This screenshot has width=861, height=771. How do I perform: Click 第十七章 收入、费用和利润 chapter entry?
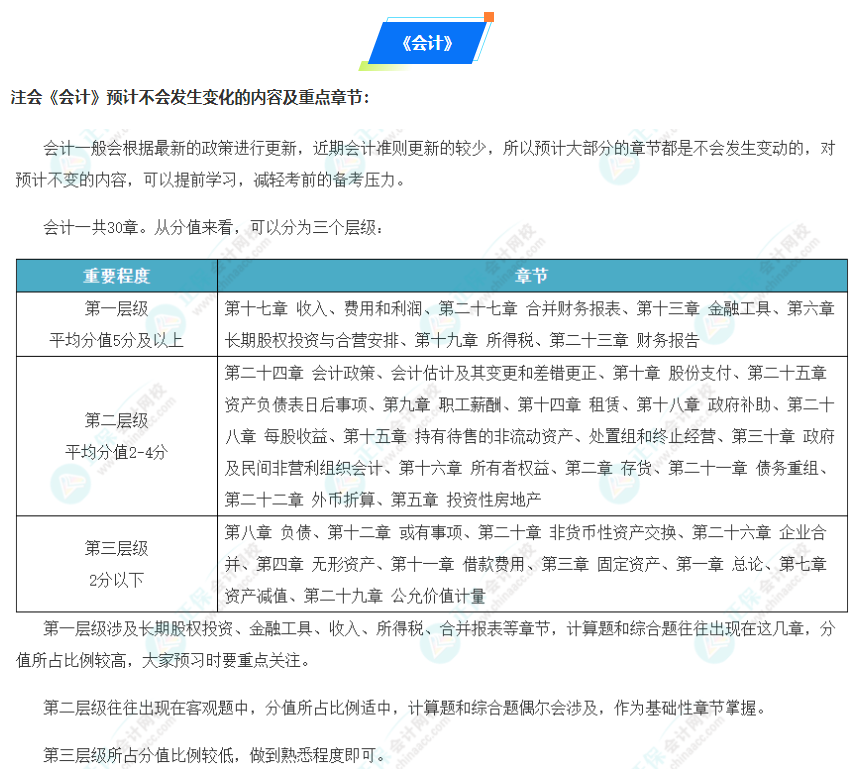(x=326, y=308)
